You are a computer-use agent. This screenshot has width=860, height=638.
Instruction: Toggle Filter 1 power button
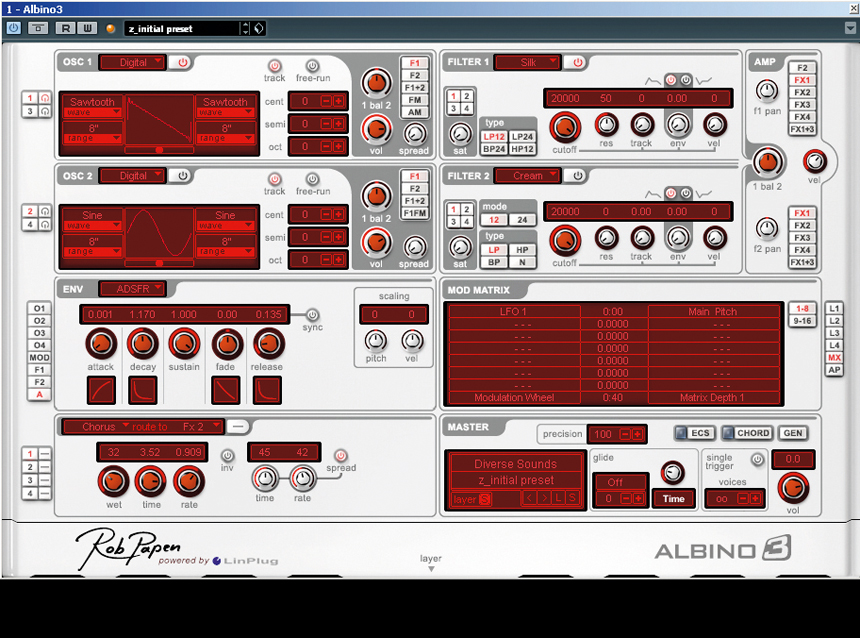pos(578,63)
